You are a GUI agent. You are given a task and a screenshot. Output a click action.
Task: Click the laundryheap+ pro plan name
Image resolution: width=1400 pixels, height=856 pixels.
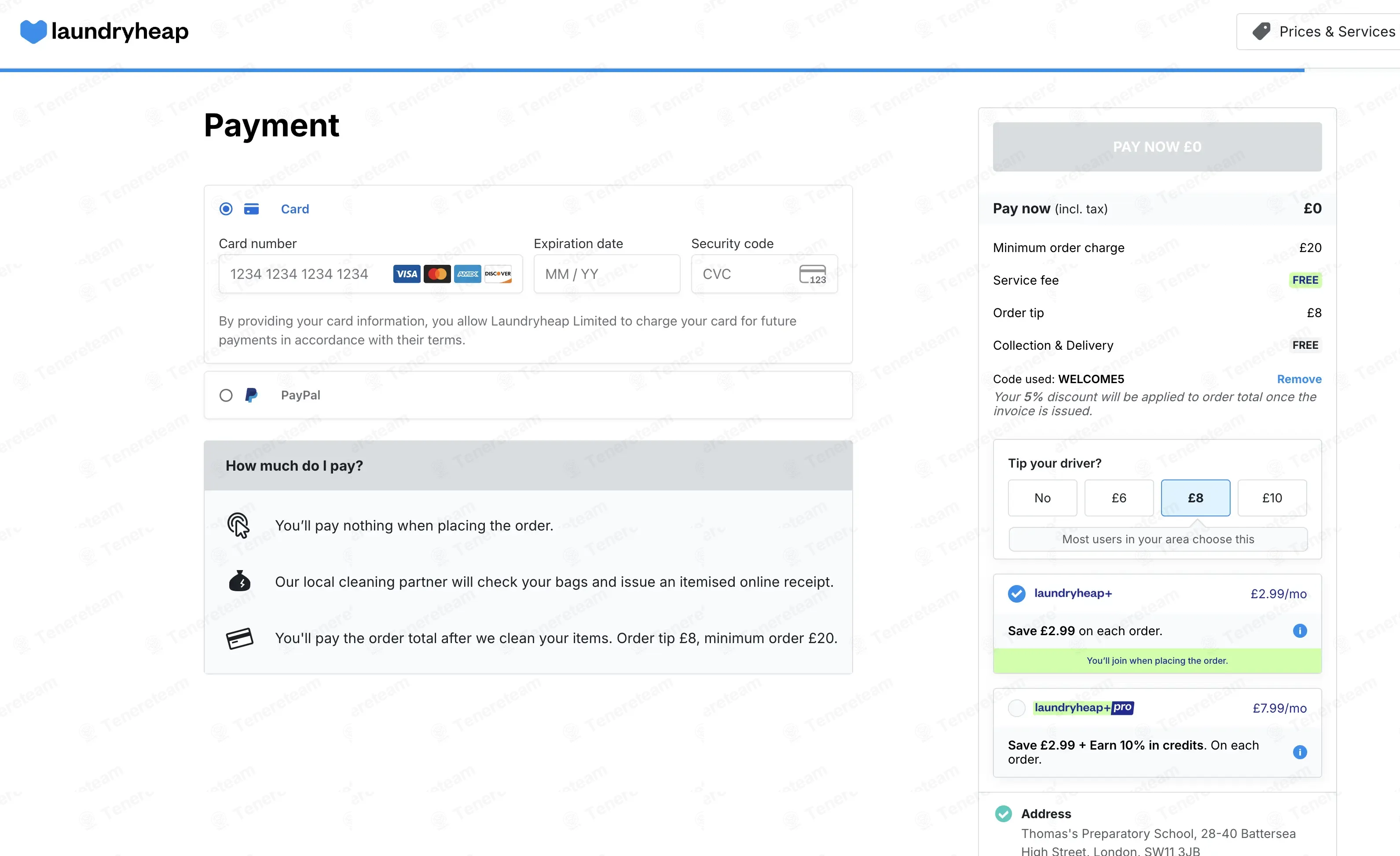coord(1084,707)
